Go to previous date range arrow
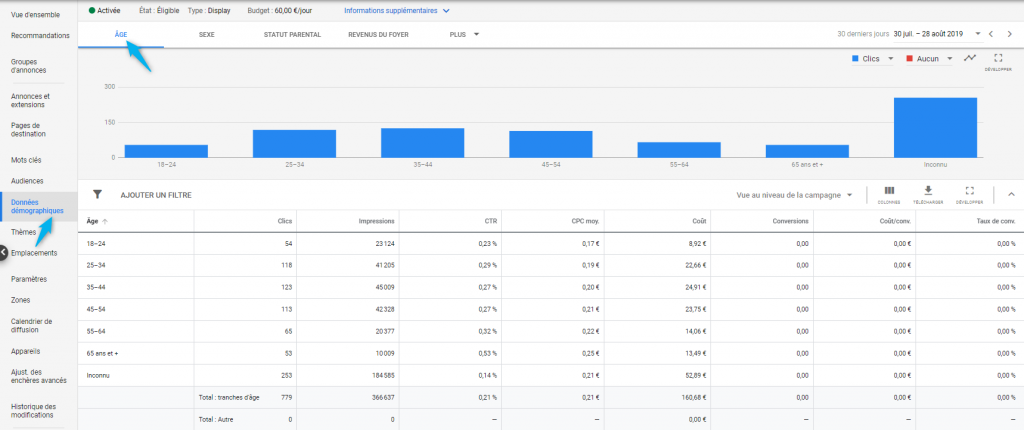1024x430 pixels. [991, 34]
